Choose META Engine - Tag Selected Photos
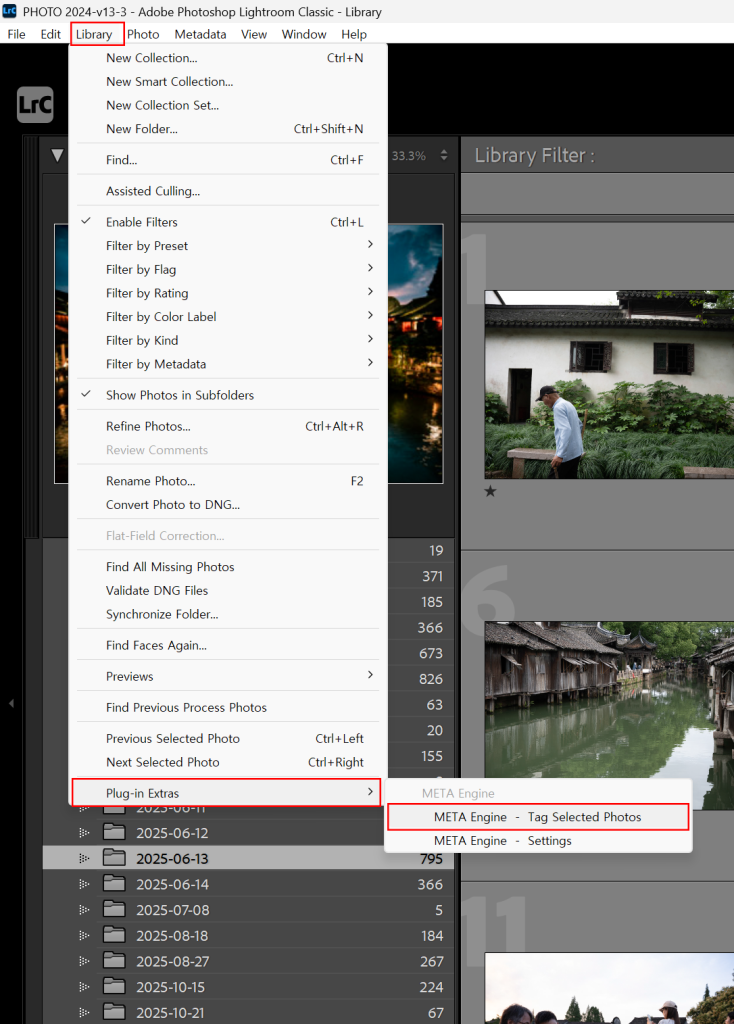Screen dimensions: 734x1024 pos(537,817)
